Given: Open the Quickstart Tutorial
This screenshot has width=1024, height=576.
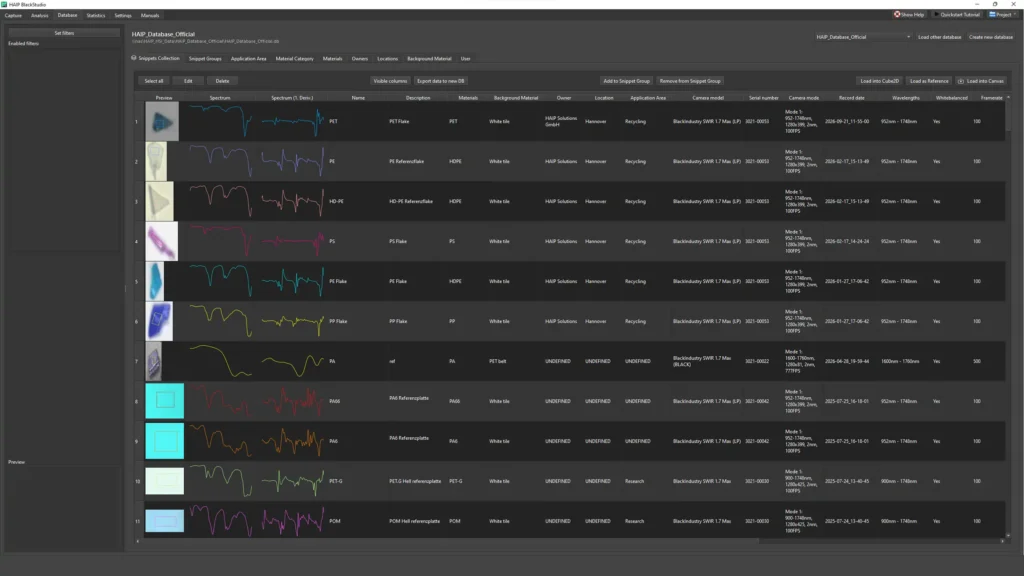Looking at the screenshot, I should [957, 14].
